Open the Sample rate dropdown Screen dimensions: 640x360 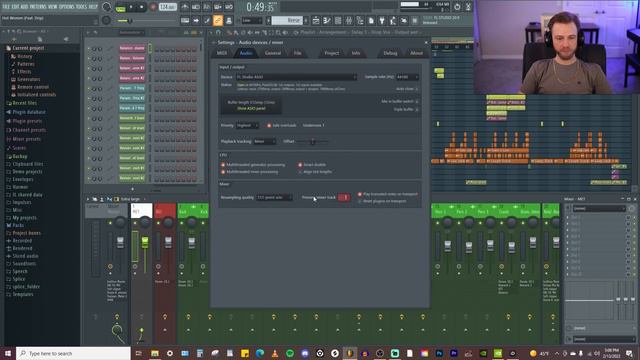point(407,77)
